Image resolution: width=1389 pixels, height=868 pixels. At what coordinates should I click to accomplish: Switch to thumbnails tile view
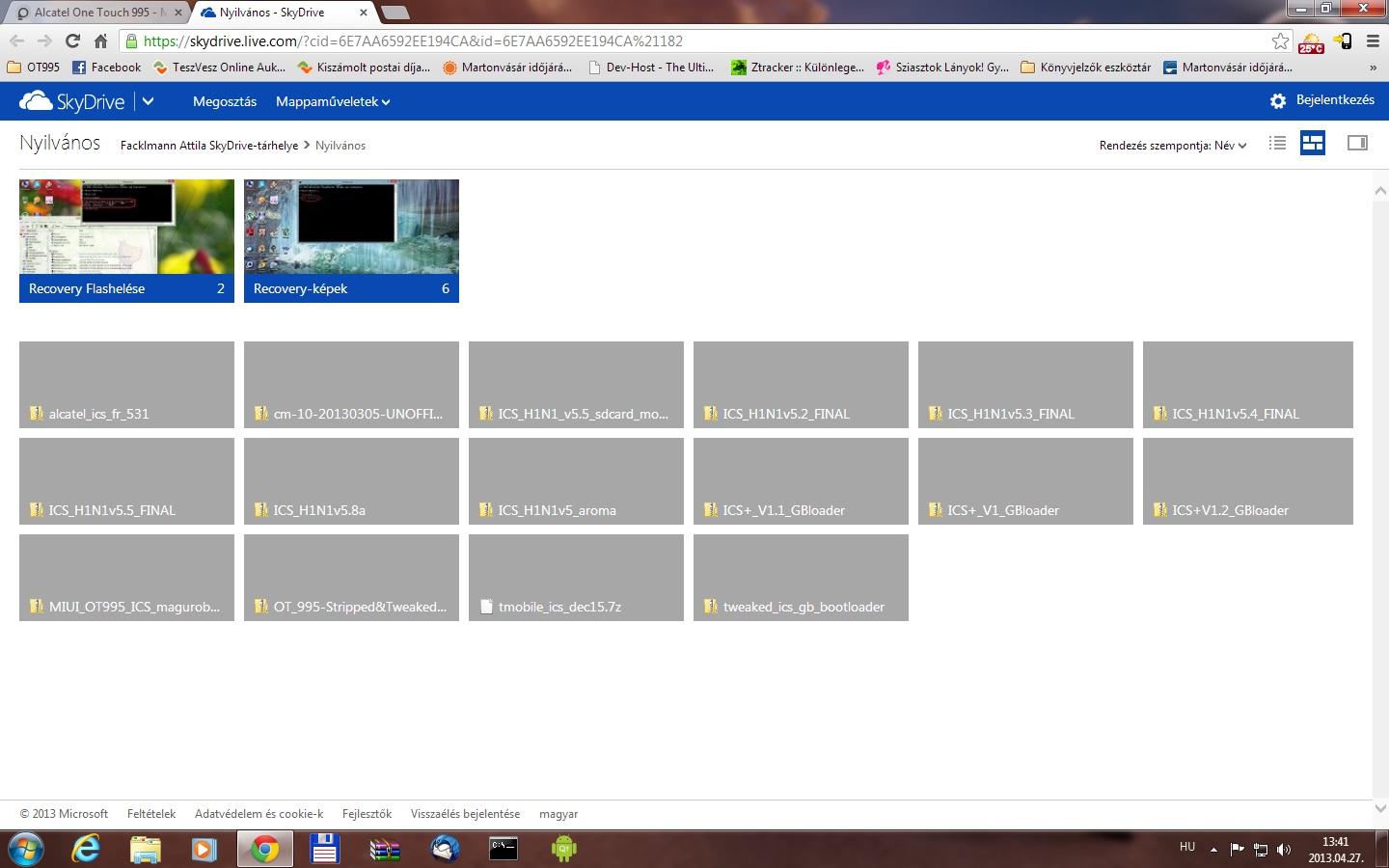[x=1313, y=144]
